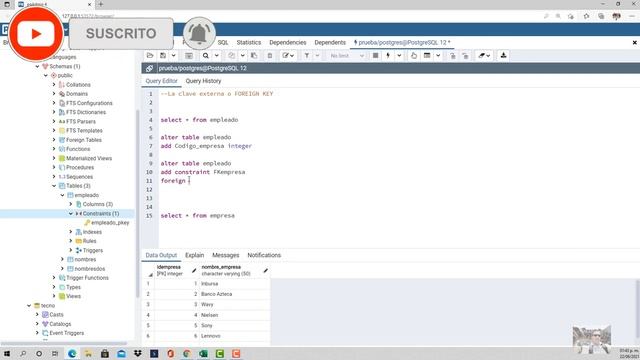This screenshot has width=640, height=360.
Task: Click connection status icon beside prueba/postgres
Action: (149, 68)
